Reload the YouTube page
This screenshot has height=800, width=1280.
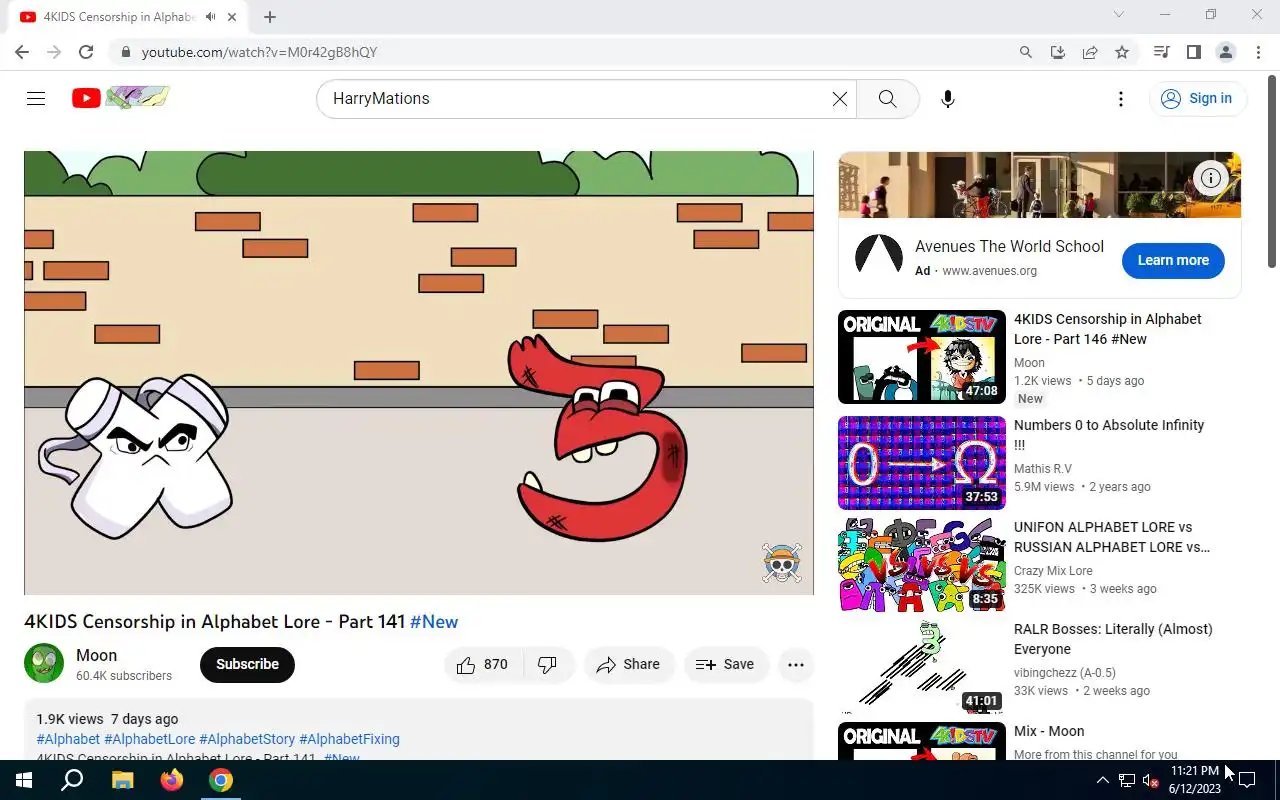point(86,52)
